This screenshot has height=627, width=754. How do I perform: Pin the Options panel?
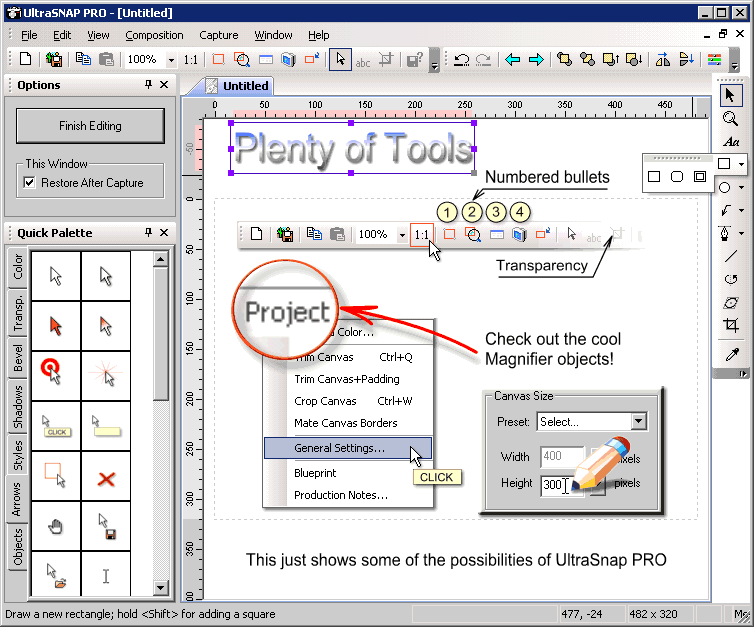click(149, 85)
